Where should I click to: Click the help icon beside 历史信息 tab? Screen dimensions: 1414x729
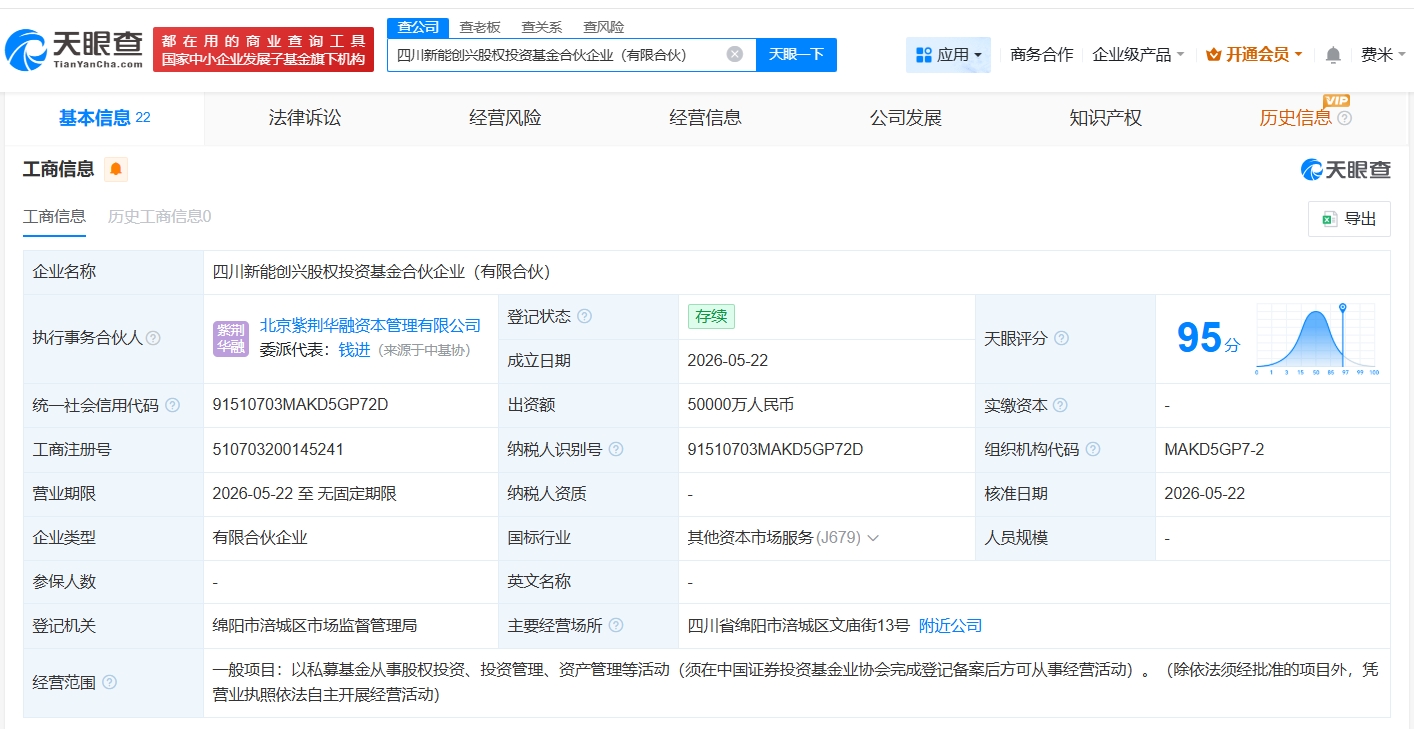(1344, 118)
